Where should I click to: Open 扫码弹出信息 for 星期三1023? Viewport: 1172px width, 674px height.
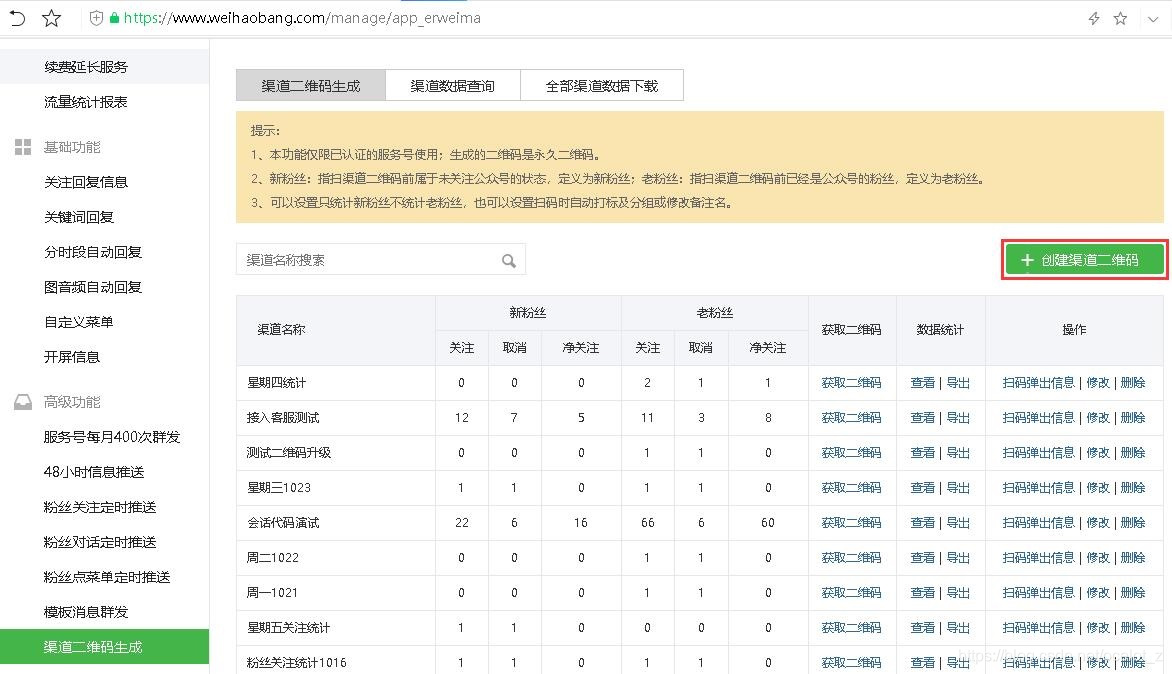pos(1038,488)
